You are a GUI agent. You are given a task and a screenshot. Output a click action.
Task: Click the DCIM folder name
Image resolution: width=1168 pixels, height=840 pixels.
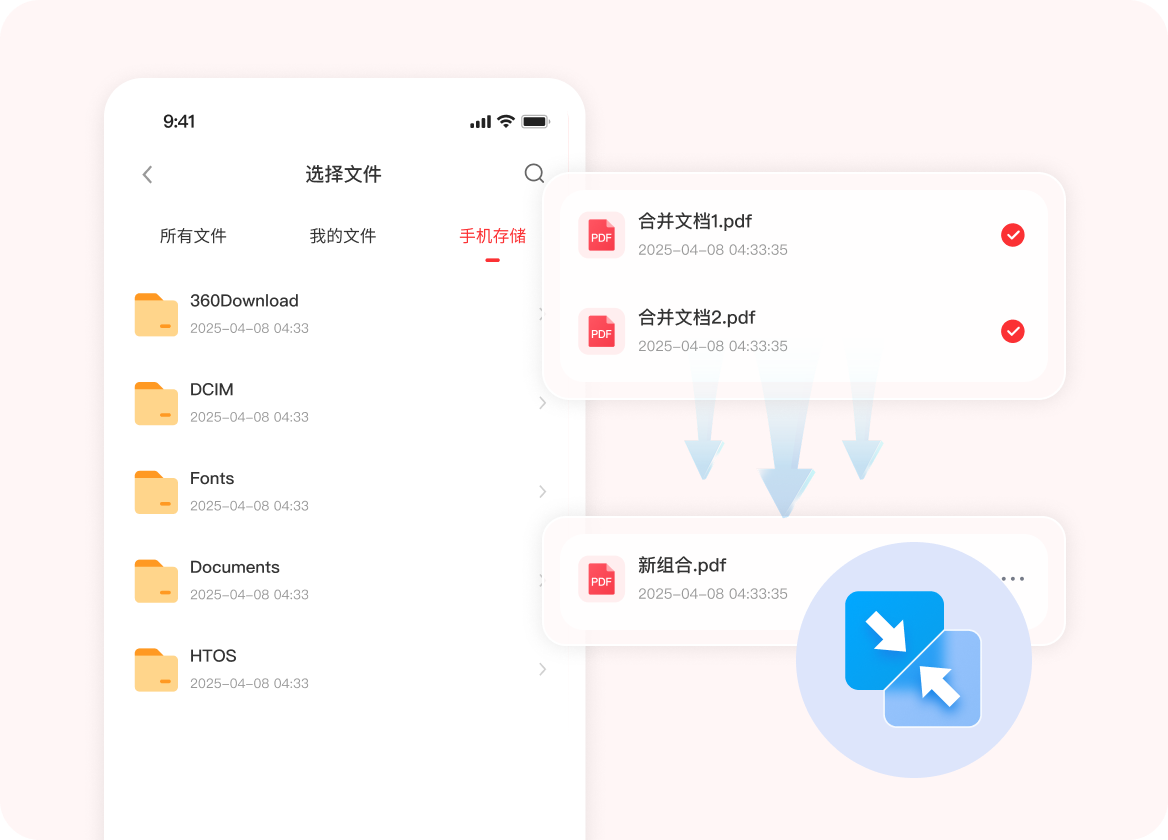212,389
